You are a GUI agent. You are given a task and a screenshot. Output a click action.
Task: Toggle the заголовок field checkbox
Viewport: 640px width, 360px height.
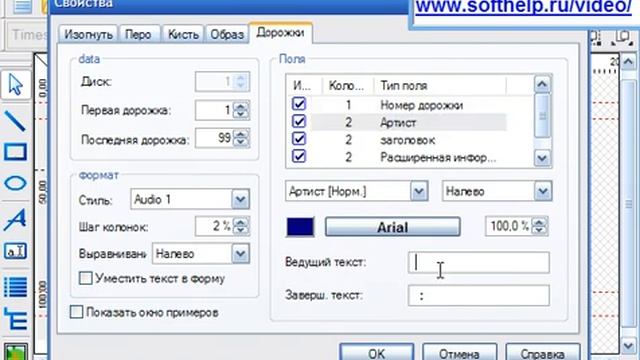pos(299,139)
